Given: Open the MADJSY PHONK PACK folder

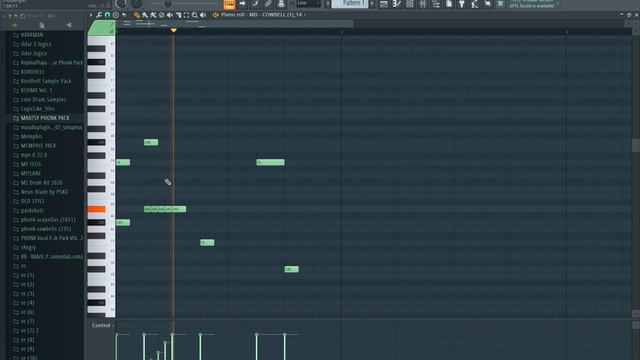Looking at the screenshot, I should point(45,118).
